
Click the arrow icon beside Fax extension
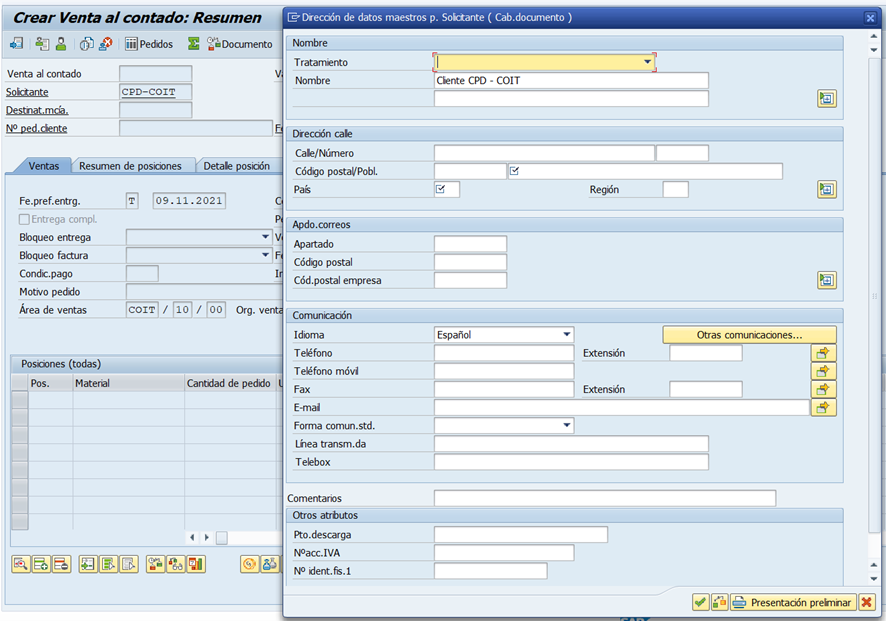point(823,389)
